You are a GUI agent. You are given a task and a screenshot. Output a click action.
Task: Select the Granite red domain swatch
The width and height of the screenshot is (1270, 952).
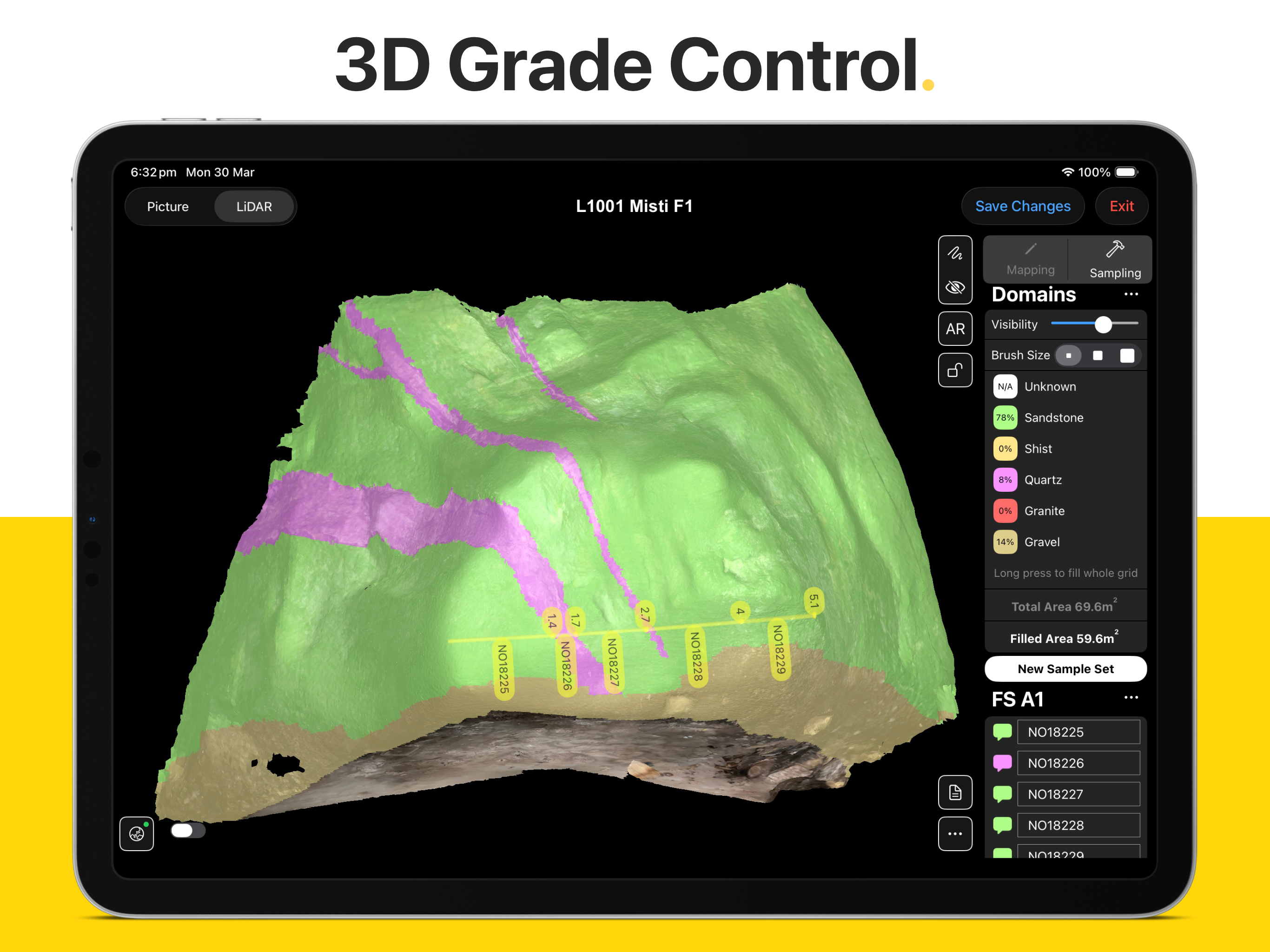tap(1005, 510)
